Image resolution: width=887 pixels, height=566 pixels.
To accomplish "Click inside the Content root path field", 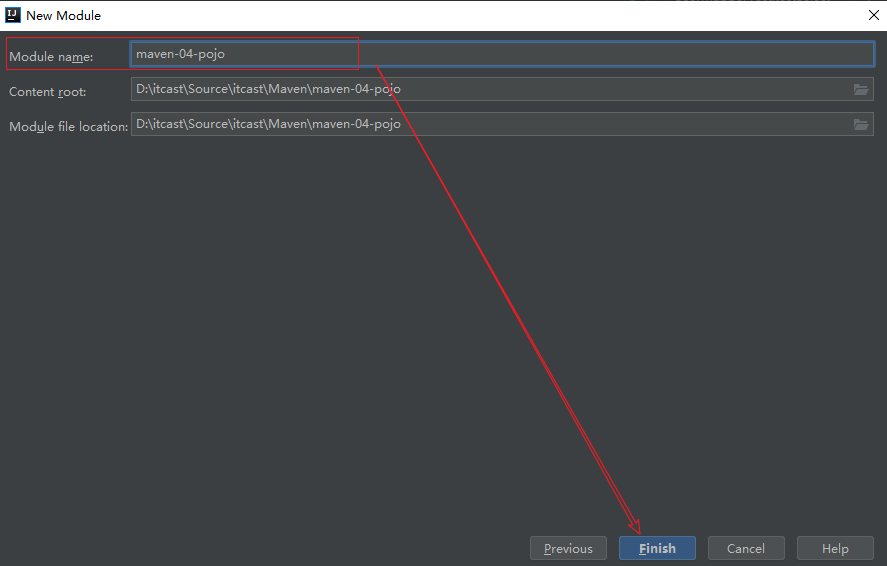I will coord(600,89).
